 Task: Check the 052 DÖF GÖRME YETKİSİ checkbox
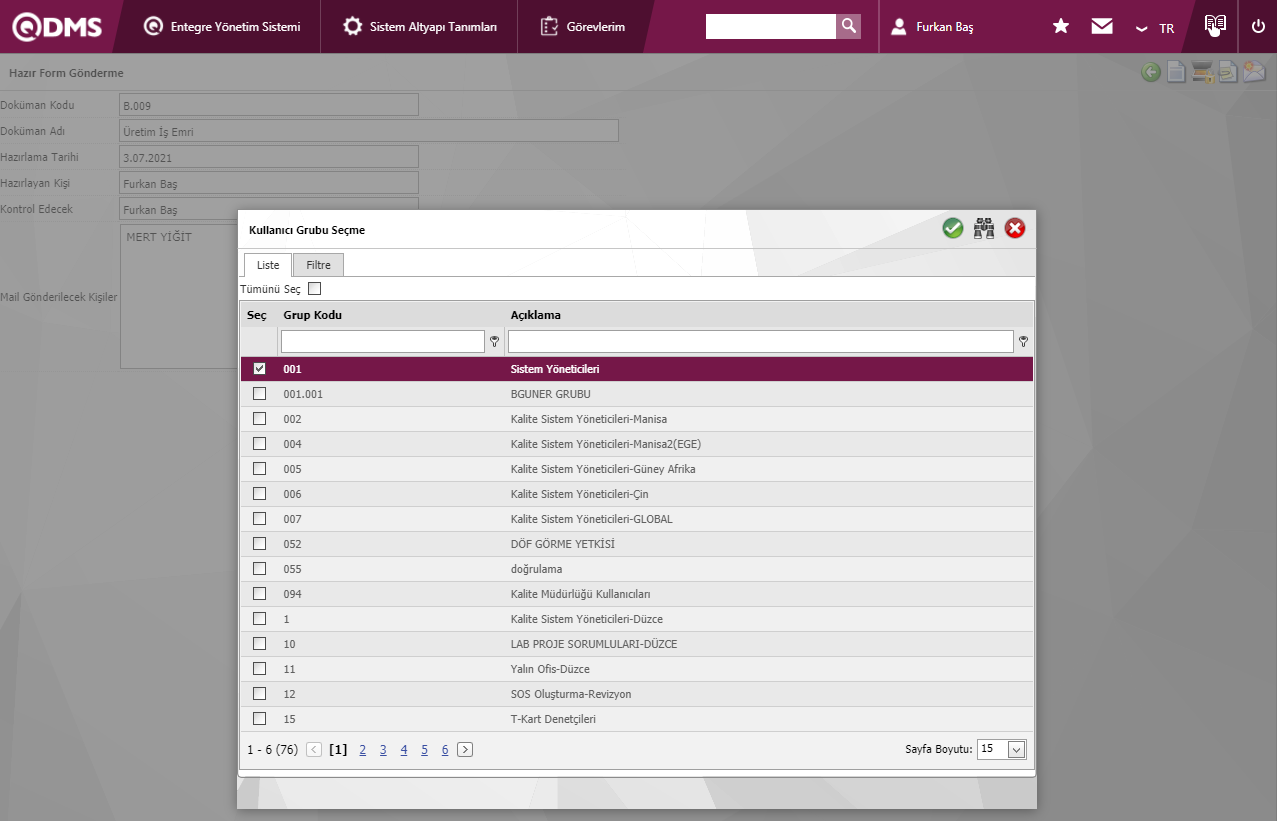260,544
